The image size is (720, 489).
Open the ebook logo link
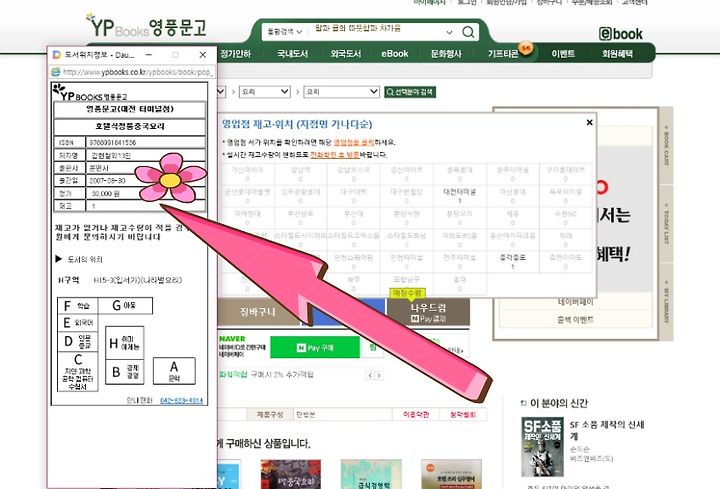620,34
